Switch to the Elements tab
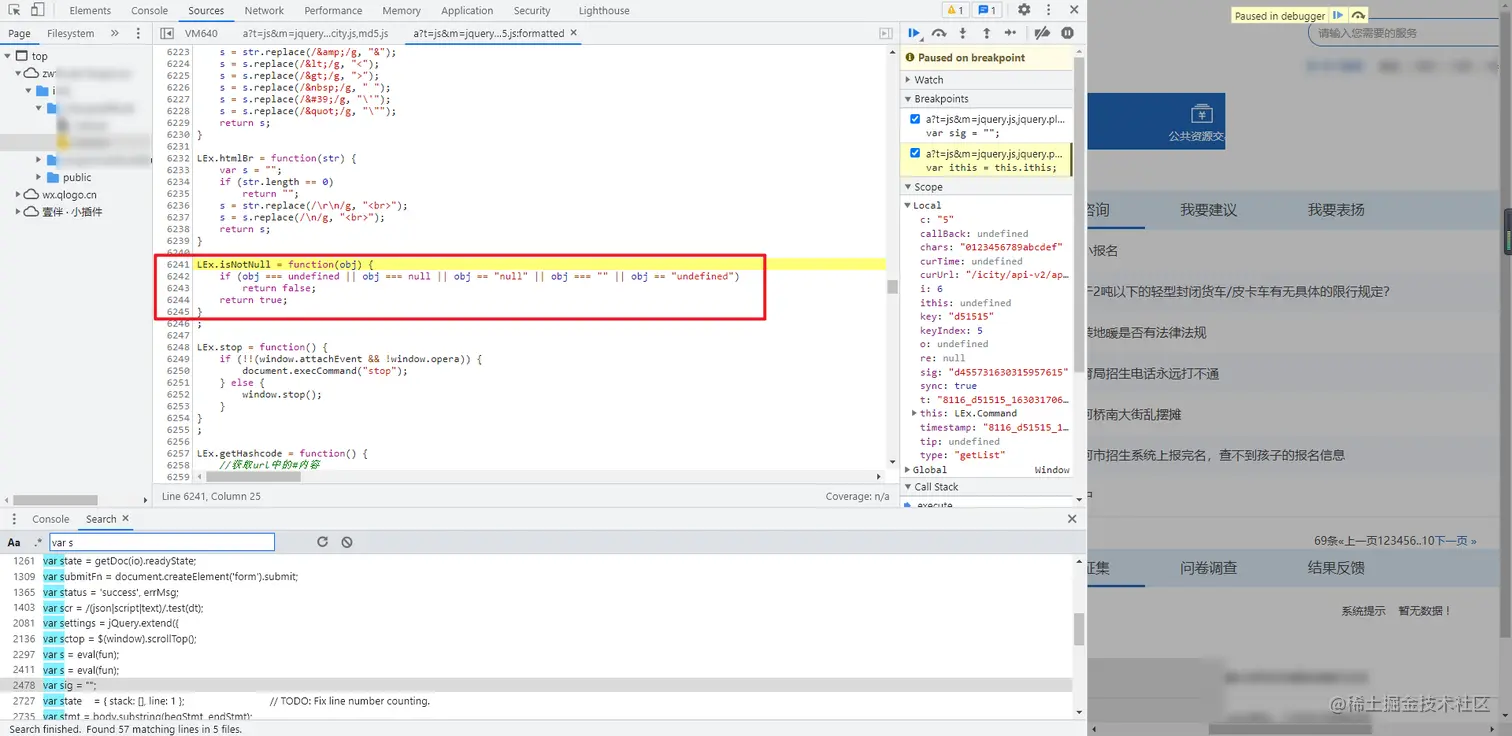 pos(90,10)
